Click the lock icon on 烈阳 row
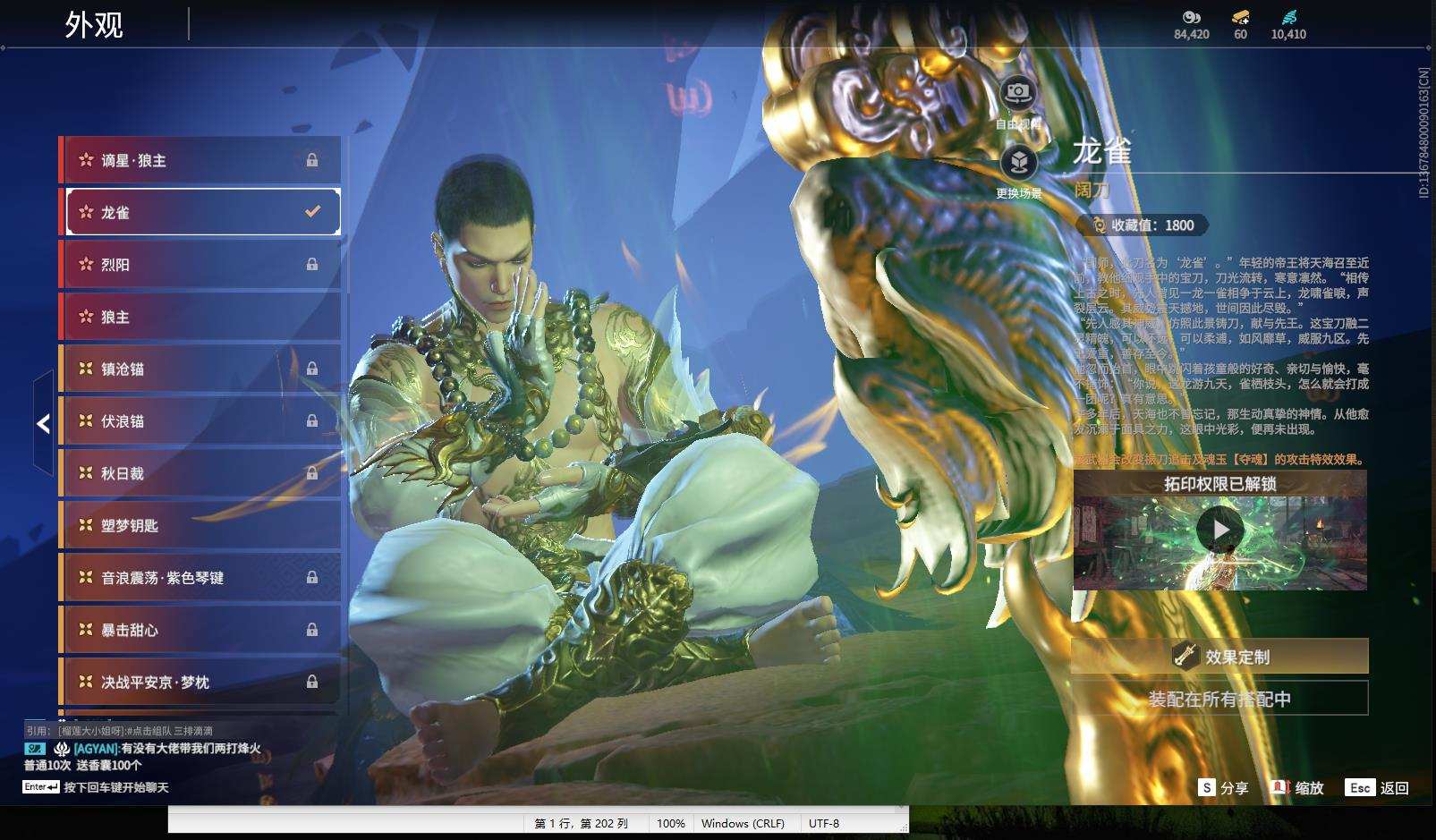This screenshot has width=1436, height=840. (x=312, y=264)
